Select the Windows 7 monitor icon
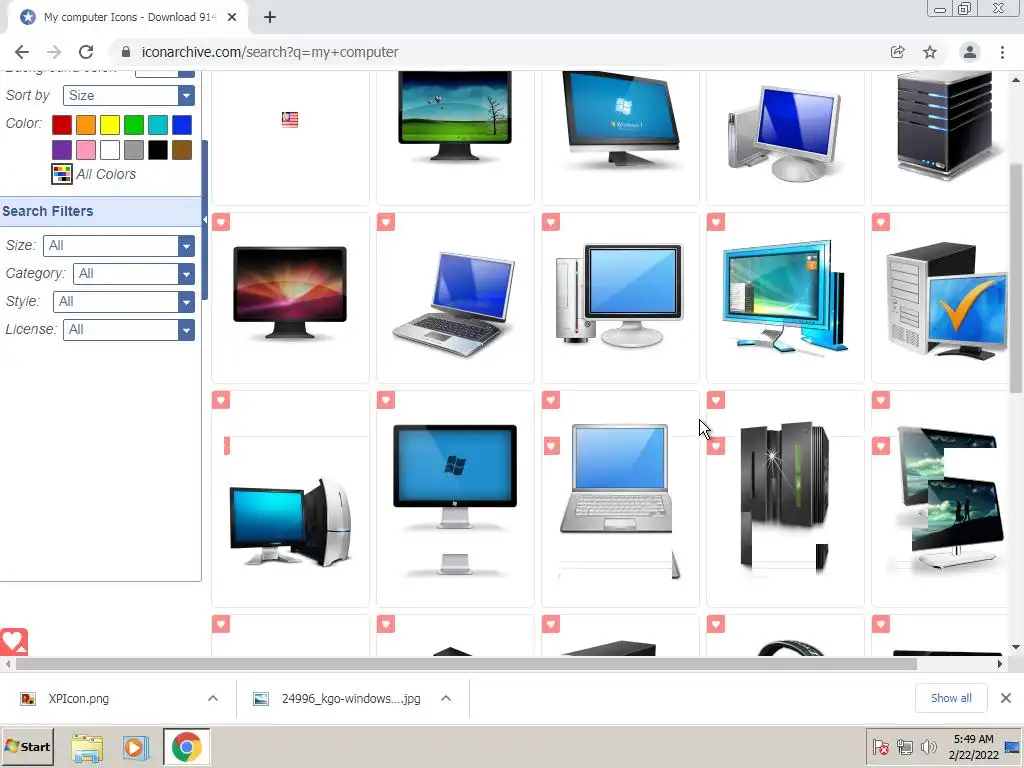 coord(620,119)
